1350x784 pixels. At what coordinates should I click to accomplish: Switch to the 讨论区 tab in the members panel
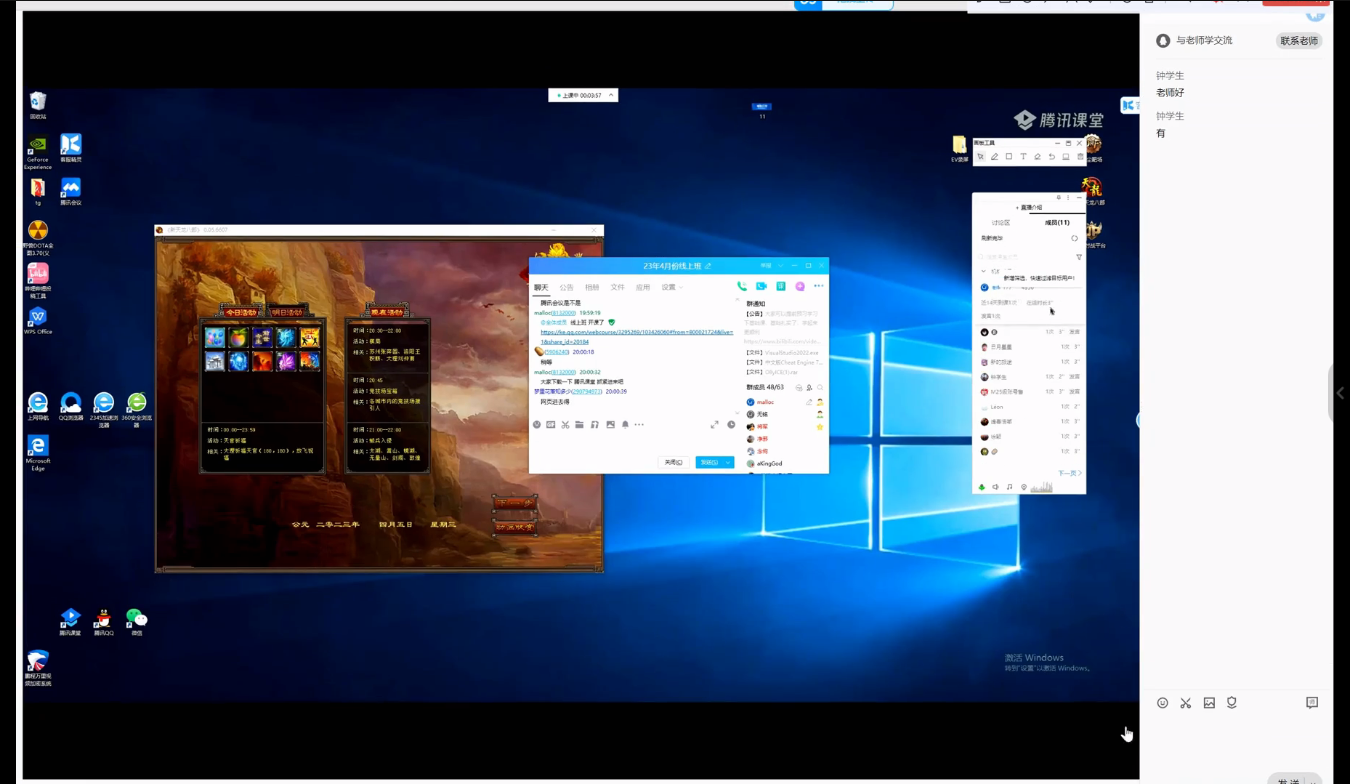click(x=1001, y=222)
